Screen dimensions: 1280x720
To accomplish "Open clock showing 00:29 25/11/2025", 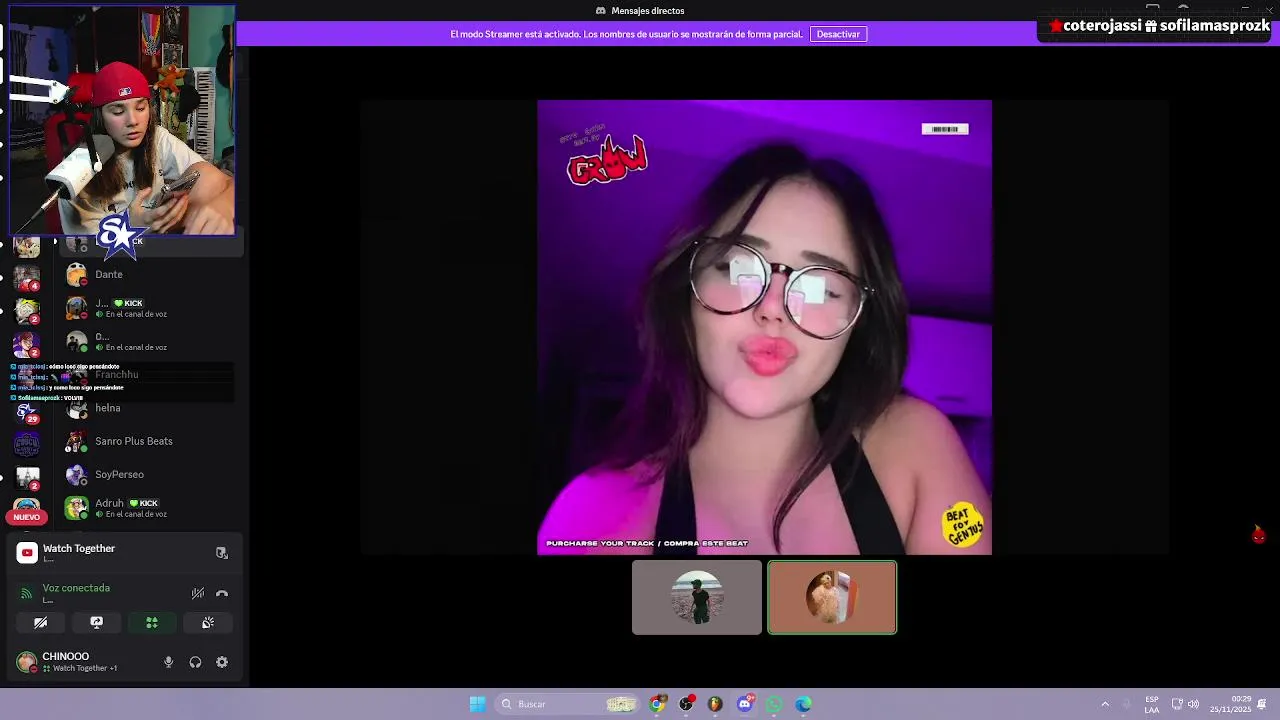I will 1230,704.
